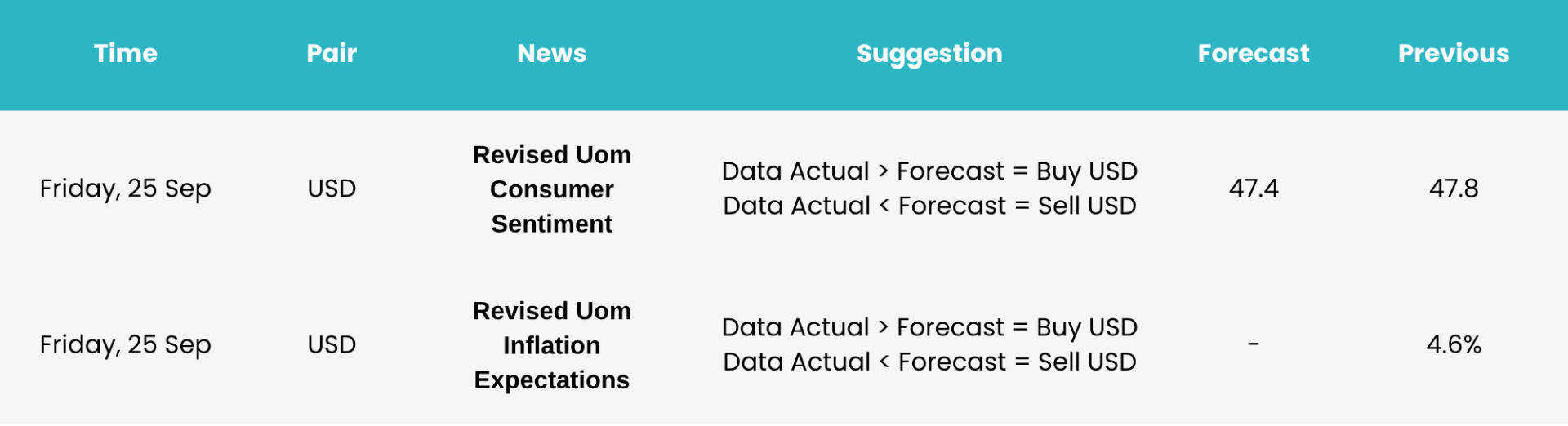This screenshot has height=426, width=1568.
Task: Click the dash forecast in Inflation row
Action: pyautogui.click(x=1254, y=344)
